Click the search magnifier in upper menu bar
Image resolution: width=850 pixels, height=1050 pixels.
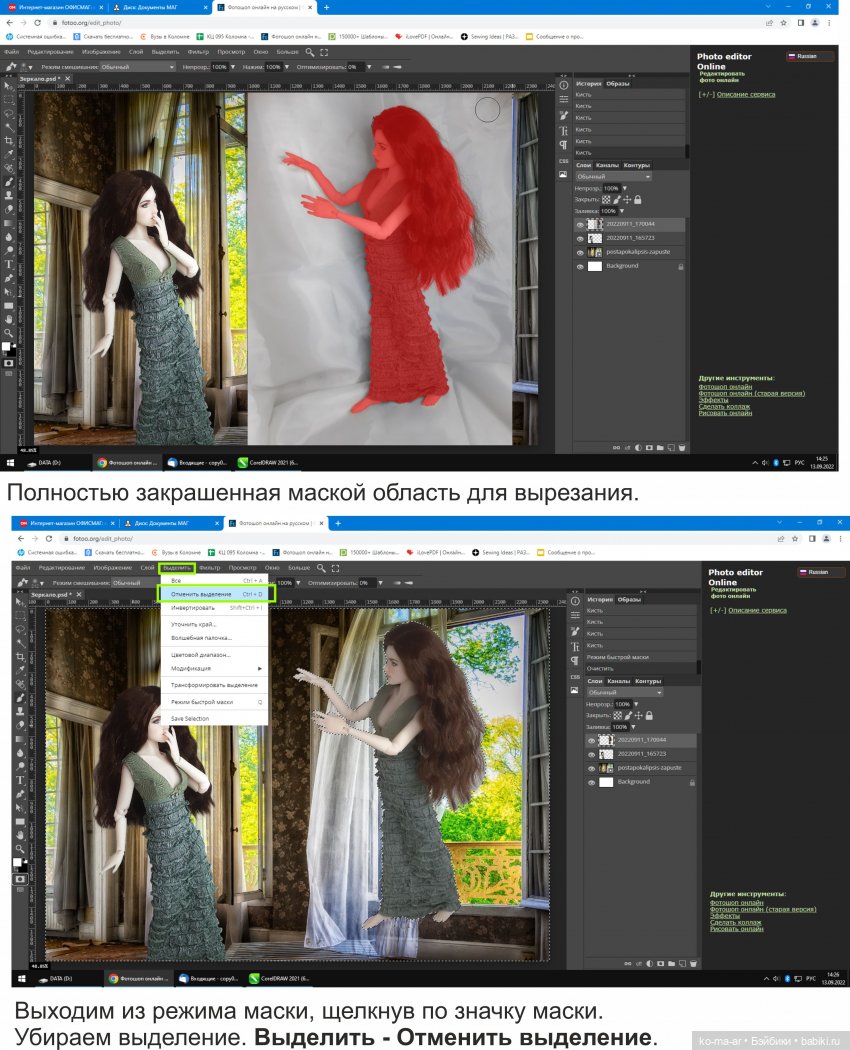pos(310,51)
